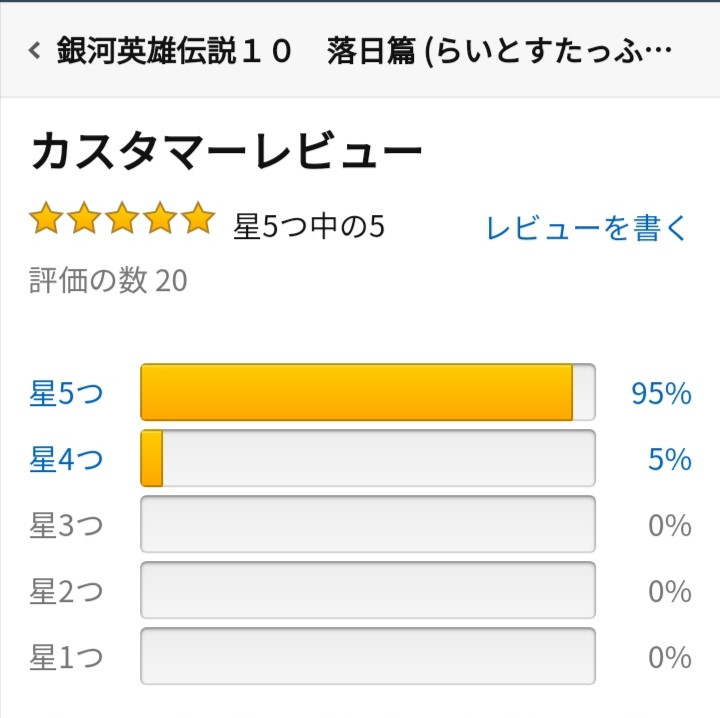Screen dimensions: 720x718
Task: Tap the 銀河英雄伝説１０ 落日篇 title
Action: (365, 51)
